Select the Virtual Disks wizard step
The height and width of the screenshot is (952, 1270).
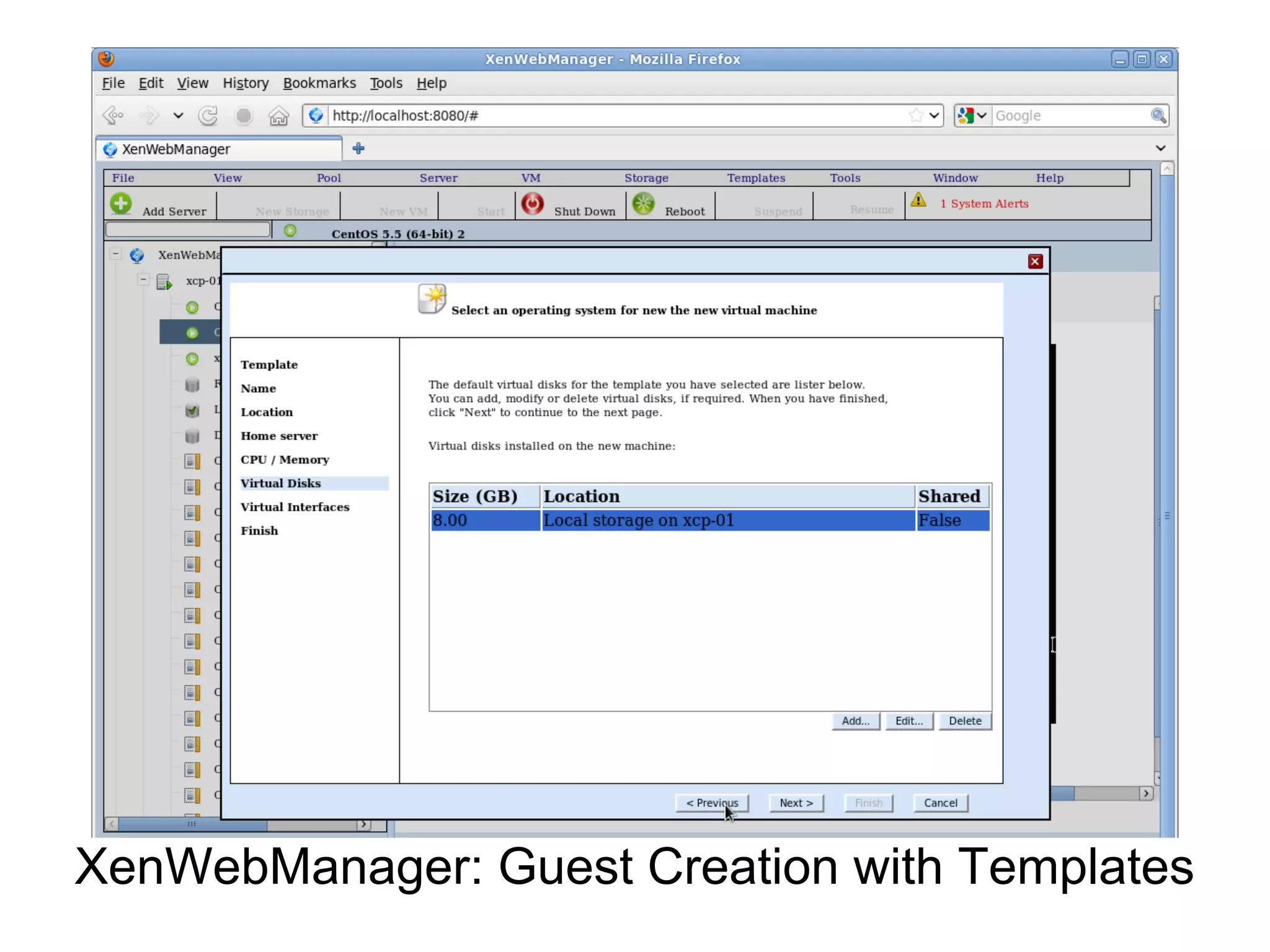coord(314,483)
